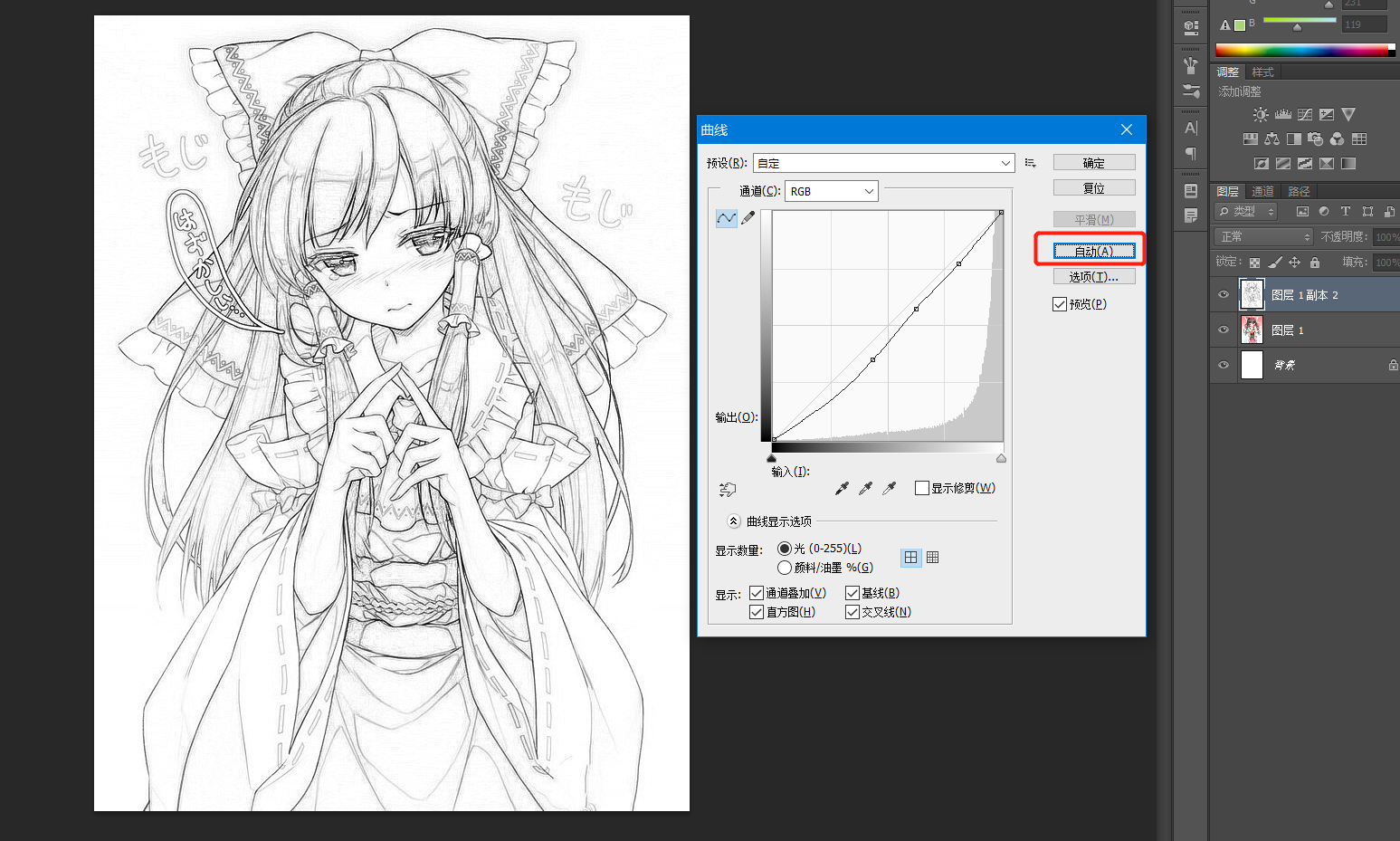This screenshot has height=841, width=1400.
Task: Select the 光 (0-255) radio button
Action: point(785,549)
